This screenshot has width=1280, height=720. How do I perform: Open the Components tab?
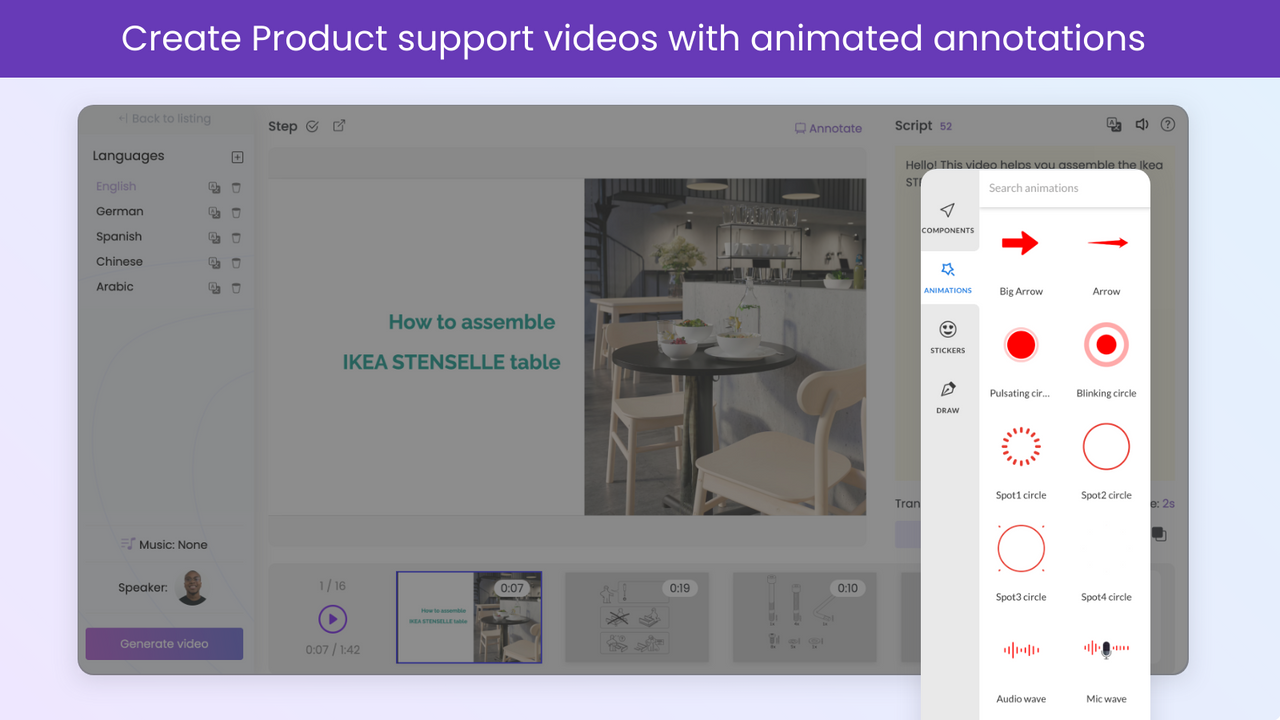(948, 219)
